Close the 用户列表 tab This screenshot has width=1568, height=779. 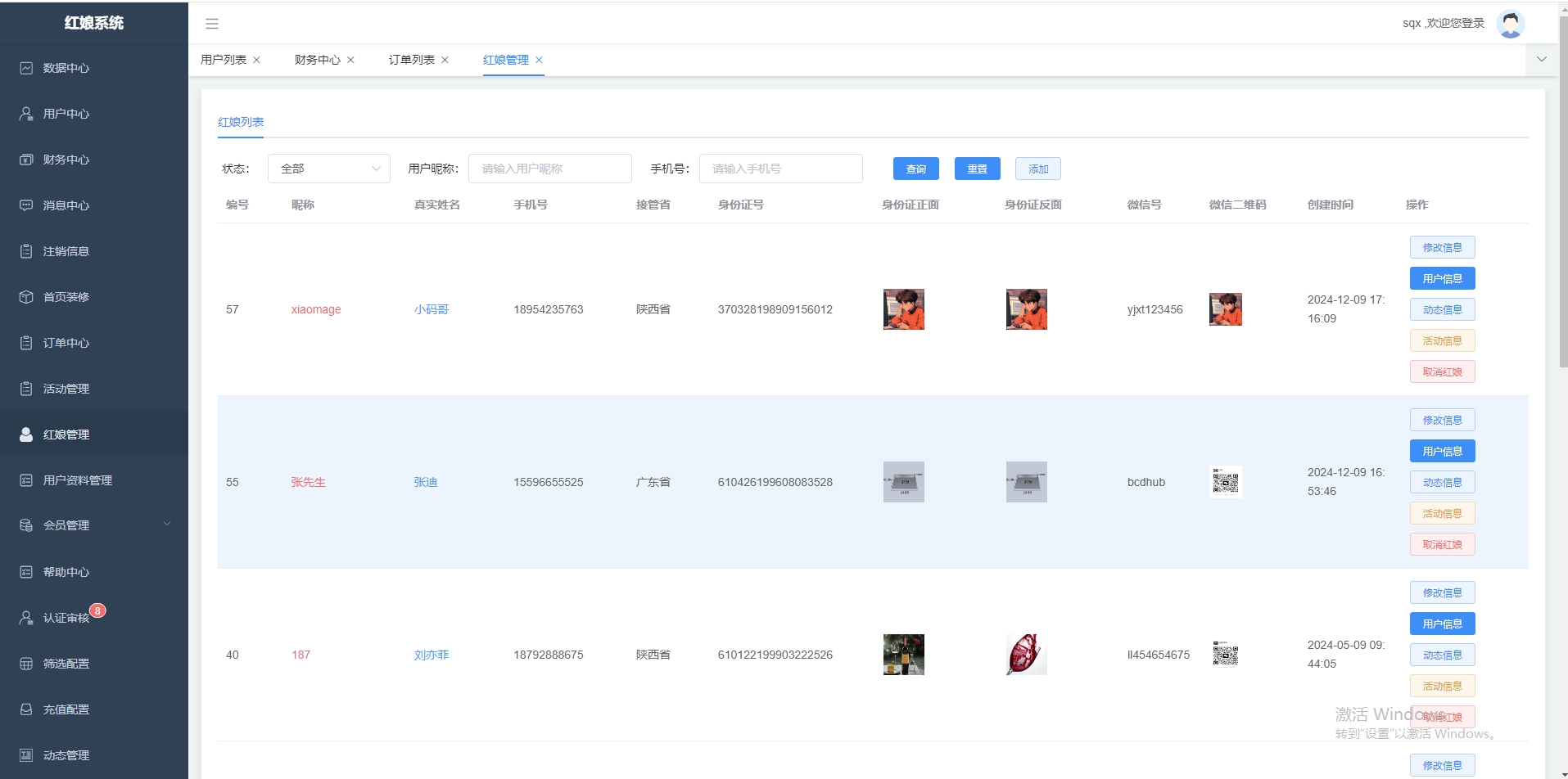(x=256, y=60)
